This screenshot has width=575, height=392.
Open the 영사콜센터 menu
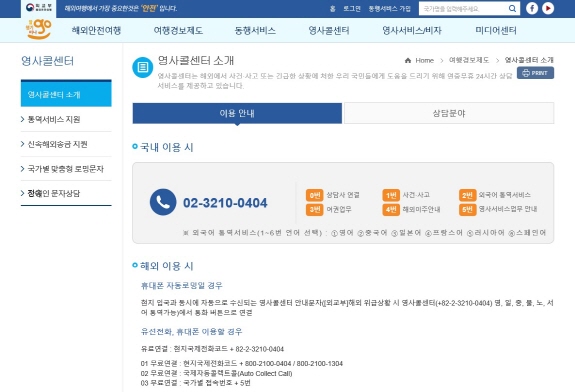[x=329, y=30]
